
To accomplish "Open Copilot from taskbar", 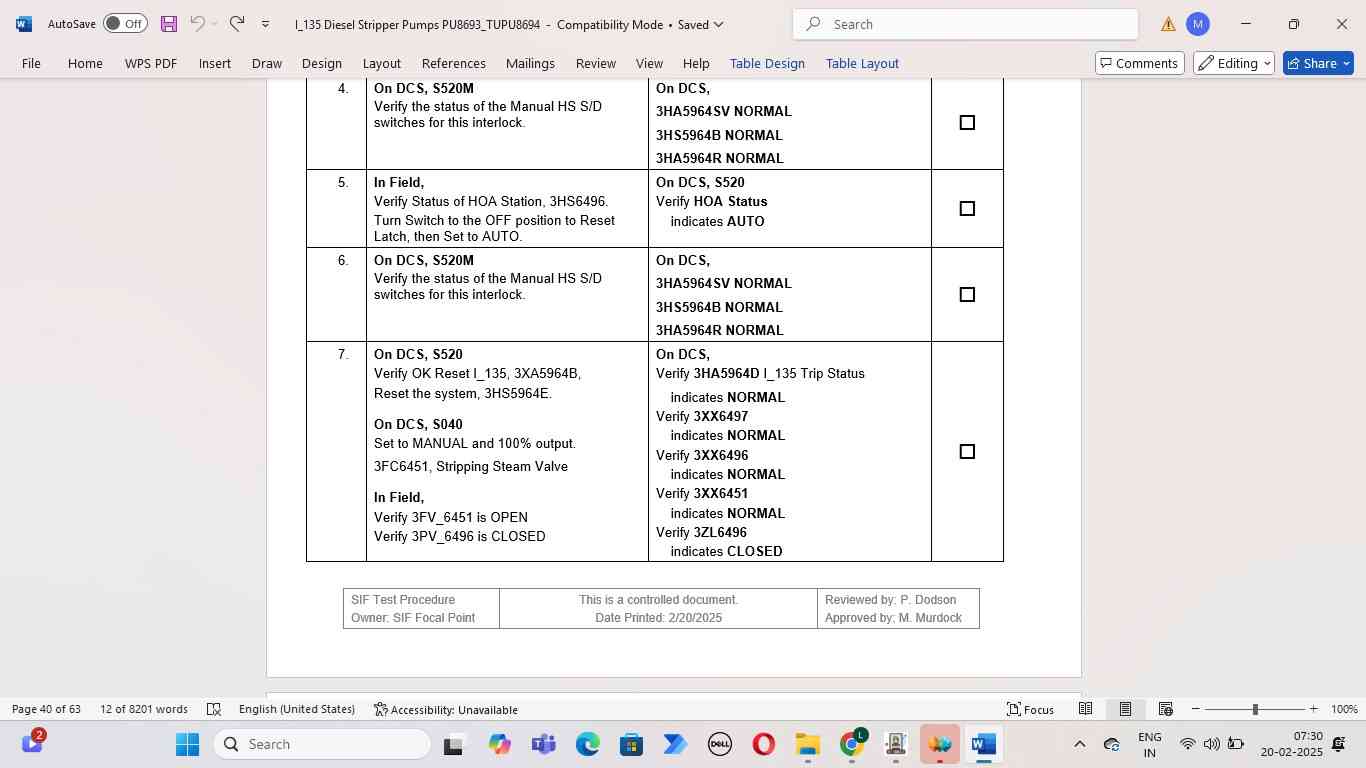I will [499, 744].
